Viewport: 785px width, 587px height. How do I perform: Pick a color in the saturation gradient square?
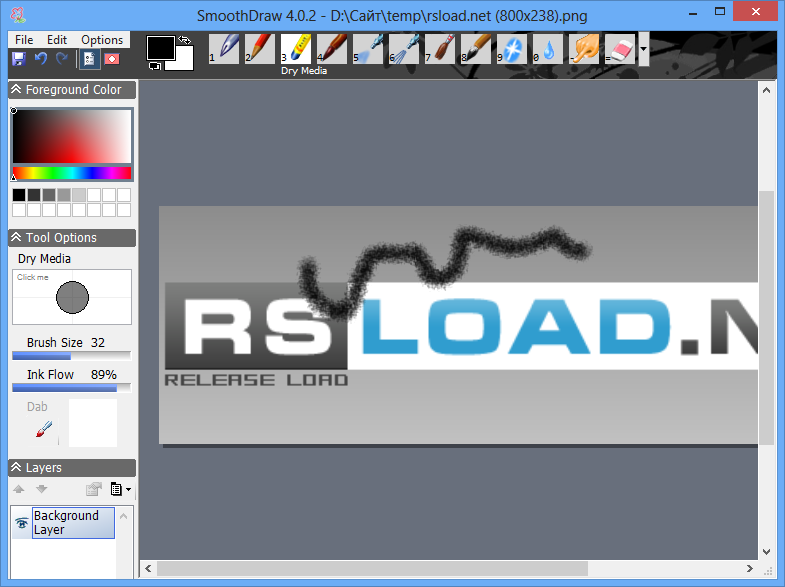click(x=72, y=136)
